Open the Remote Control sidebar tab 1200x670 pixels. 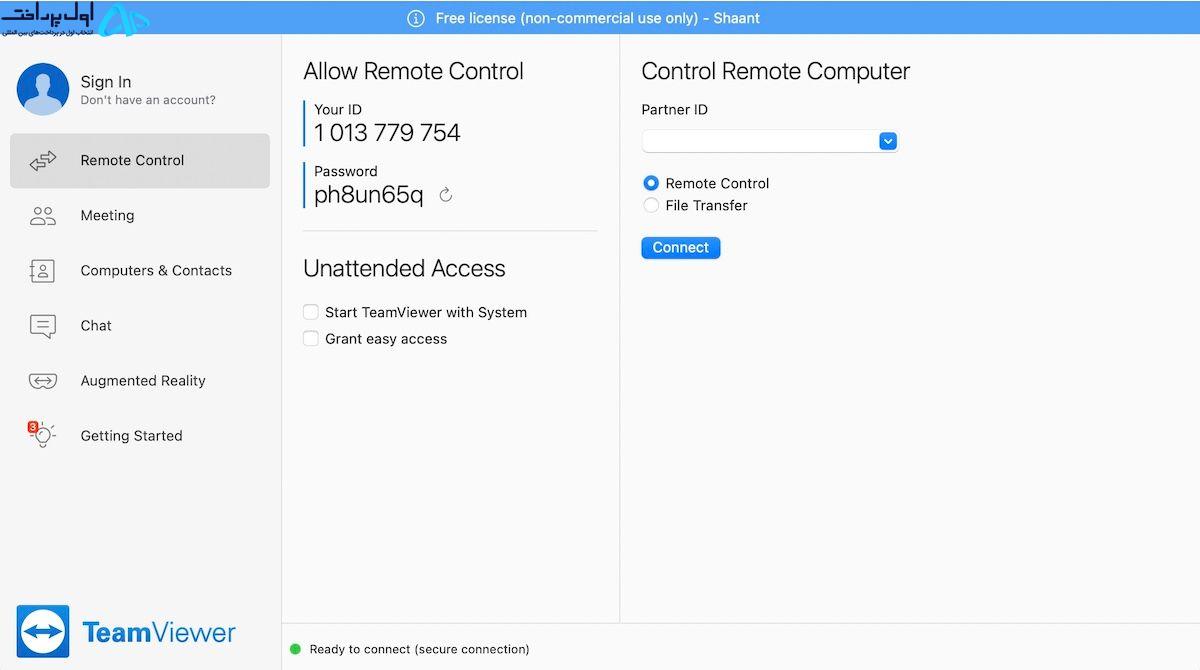point(140,161)
